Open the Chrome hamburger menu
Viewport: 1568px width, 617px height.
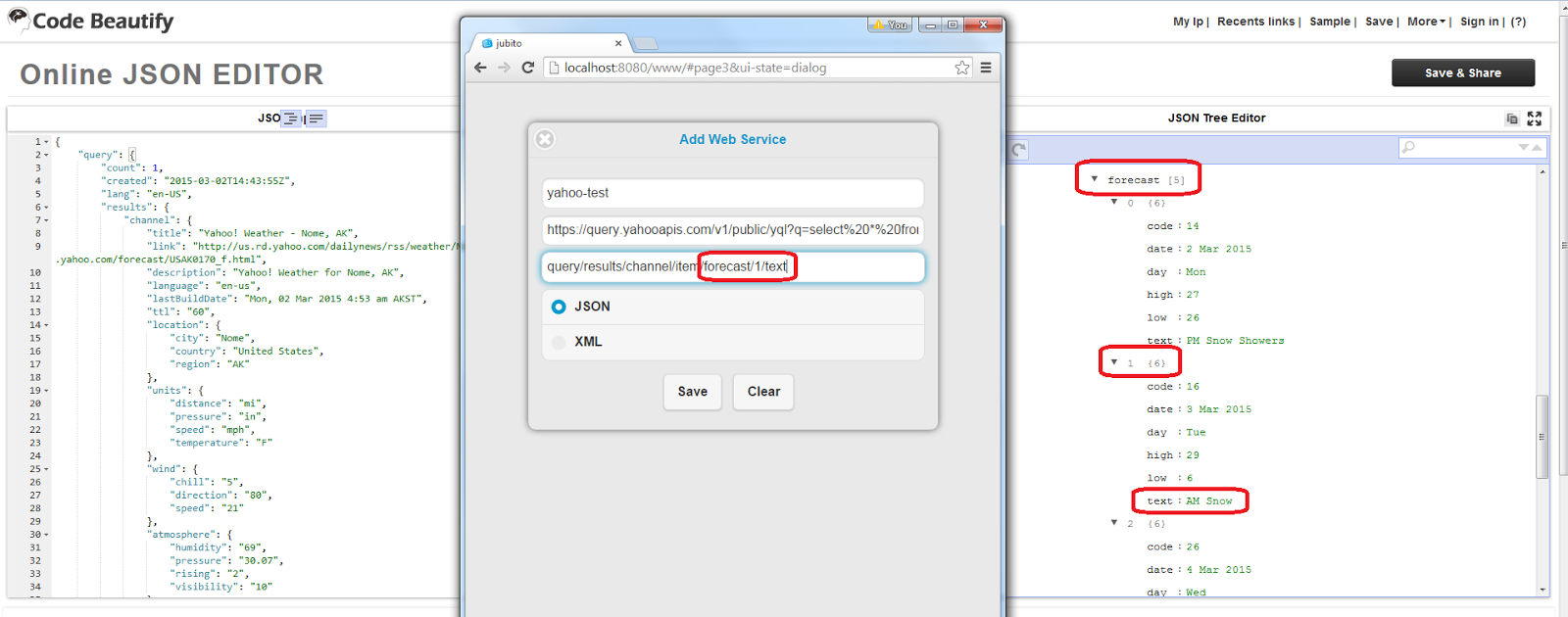tap(986, 68)
